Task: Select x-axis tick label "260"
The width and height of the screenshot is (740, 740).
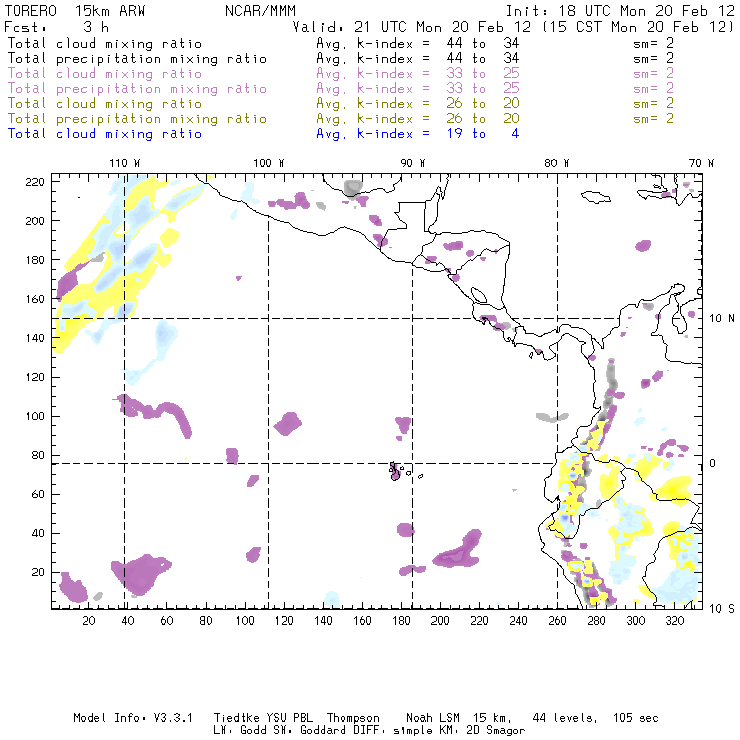Action: (557, 621)
